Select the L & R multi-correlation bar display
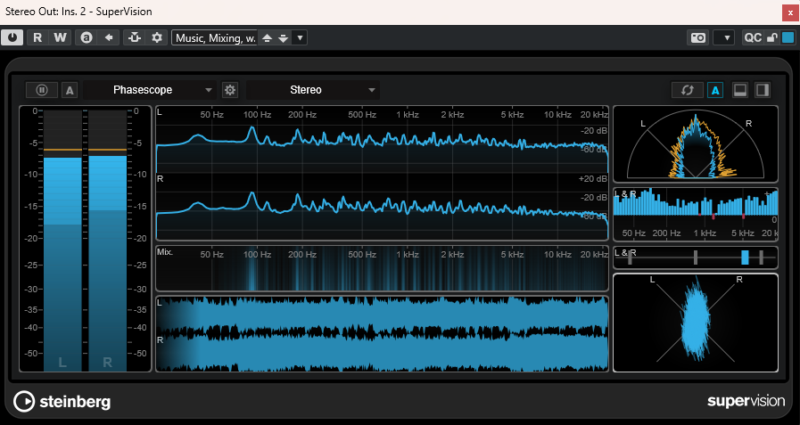The width and height of the screenshot is (800, 425). click(695, 214)
